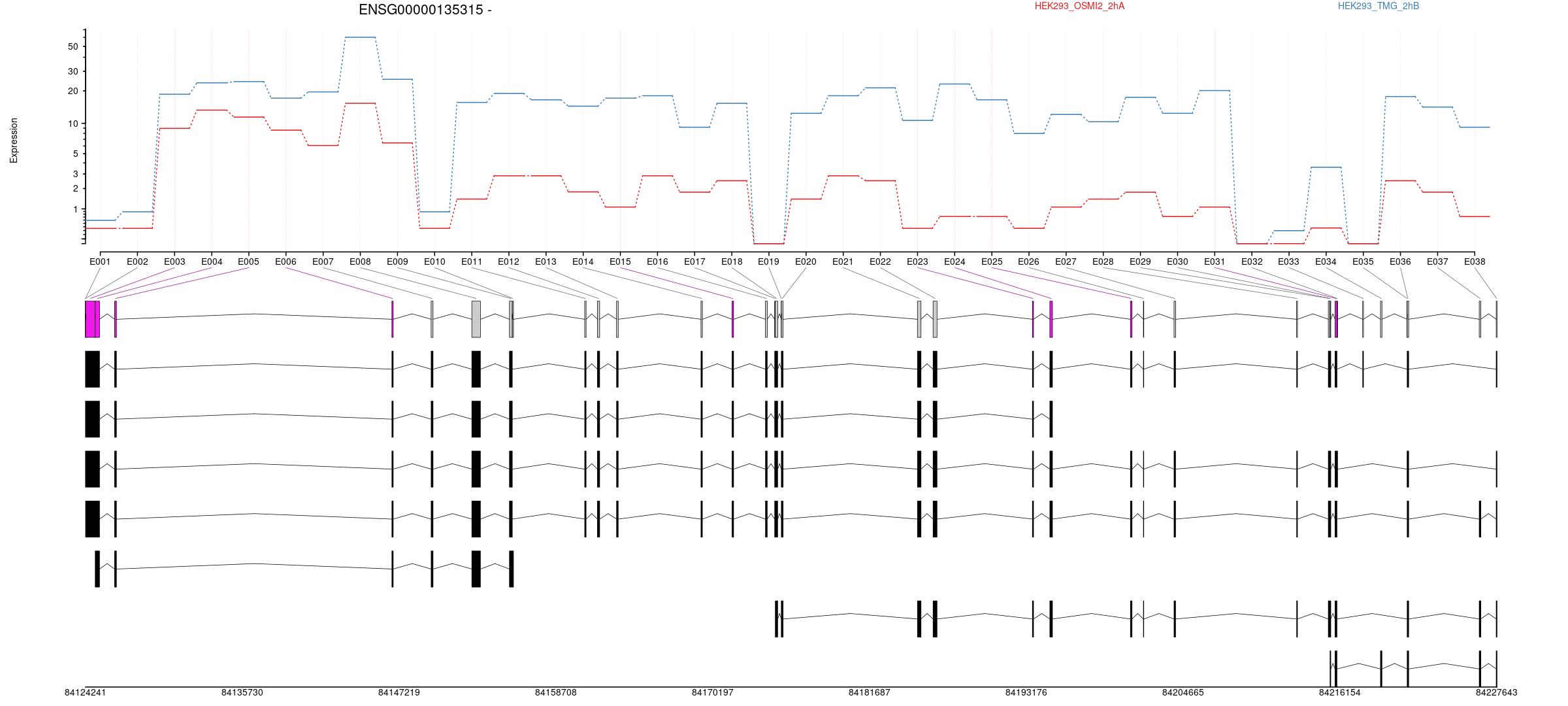Click exon label E021
This screenshot has width=1568, height=706.
pos(843,261)
